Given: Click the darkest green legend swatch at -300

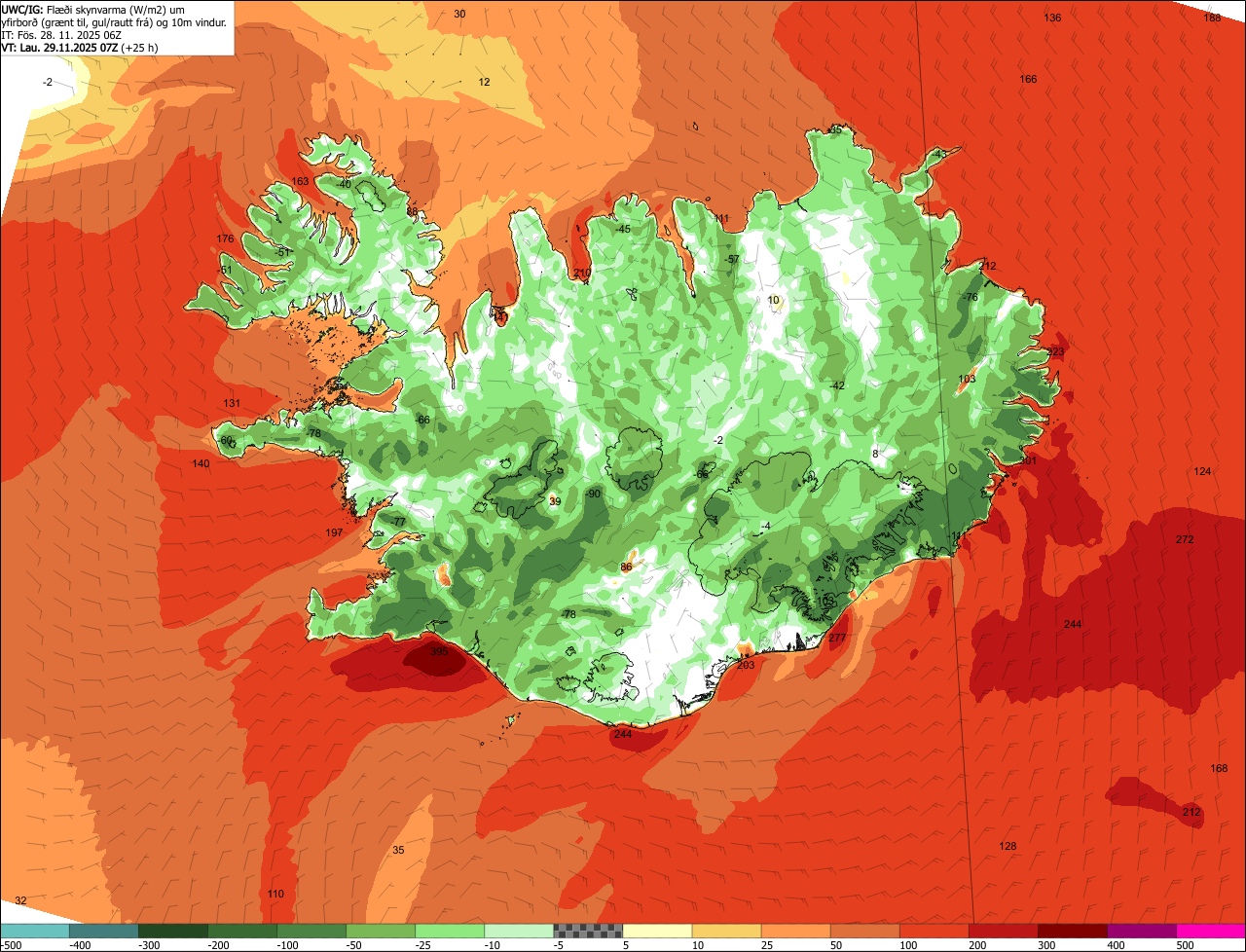Looking at the screenshot, I should pos(172,931).
